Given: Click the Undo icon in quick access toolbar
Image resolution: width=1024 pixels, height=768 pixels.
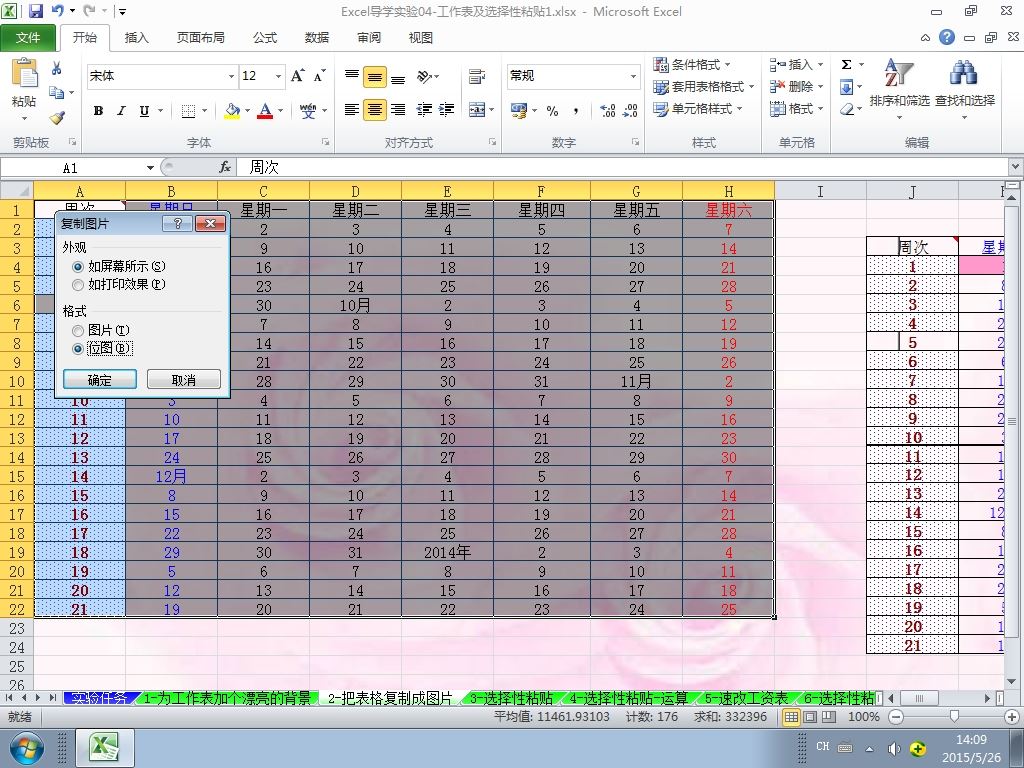Looking at the screenshot, I should tap(57, 11).
